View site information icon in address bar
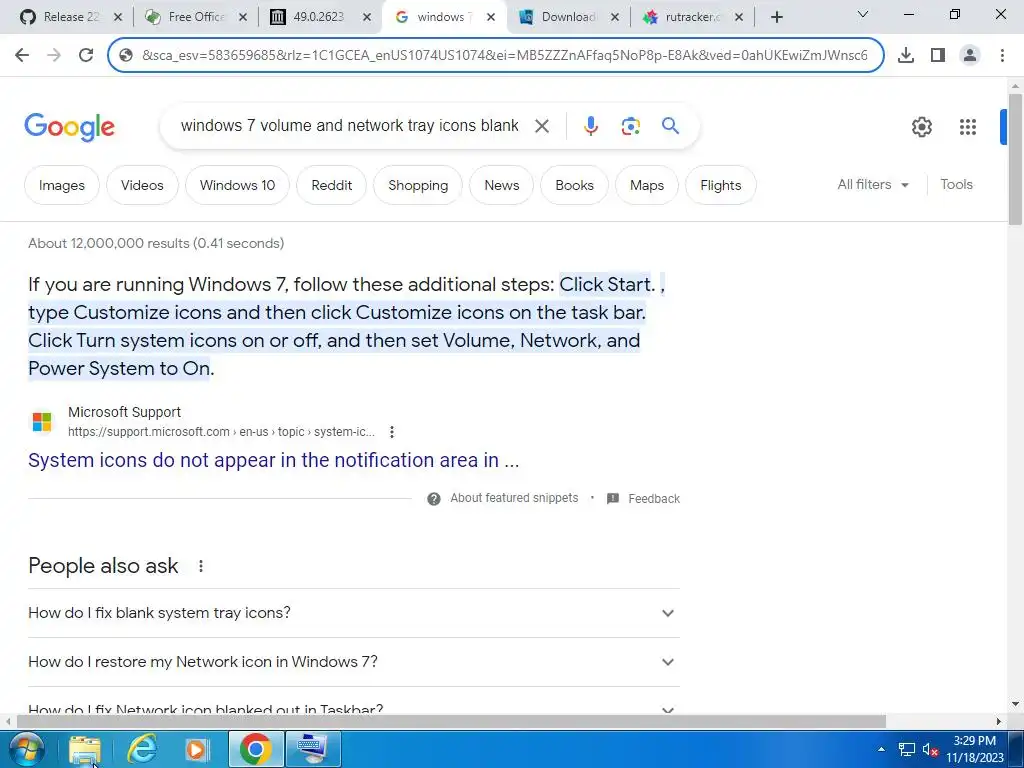Image resolution: width=1024 pixels, height=768 pixels. (127, 55)
